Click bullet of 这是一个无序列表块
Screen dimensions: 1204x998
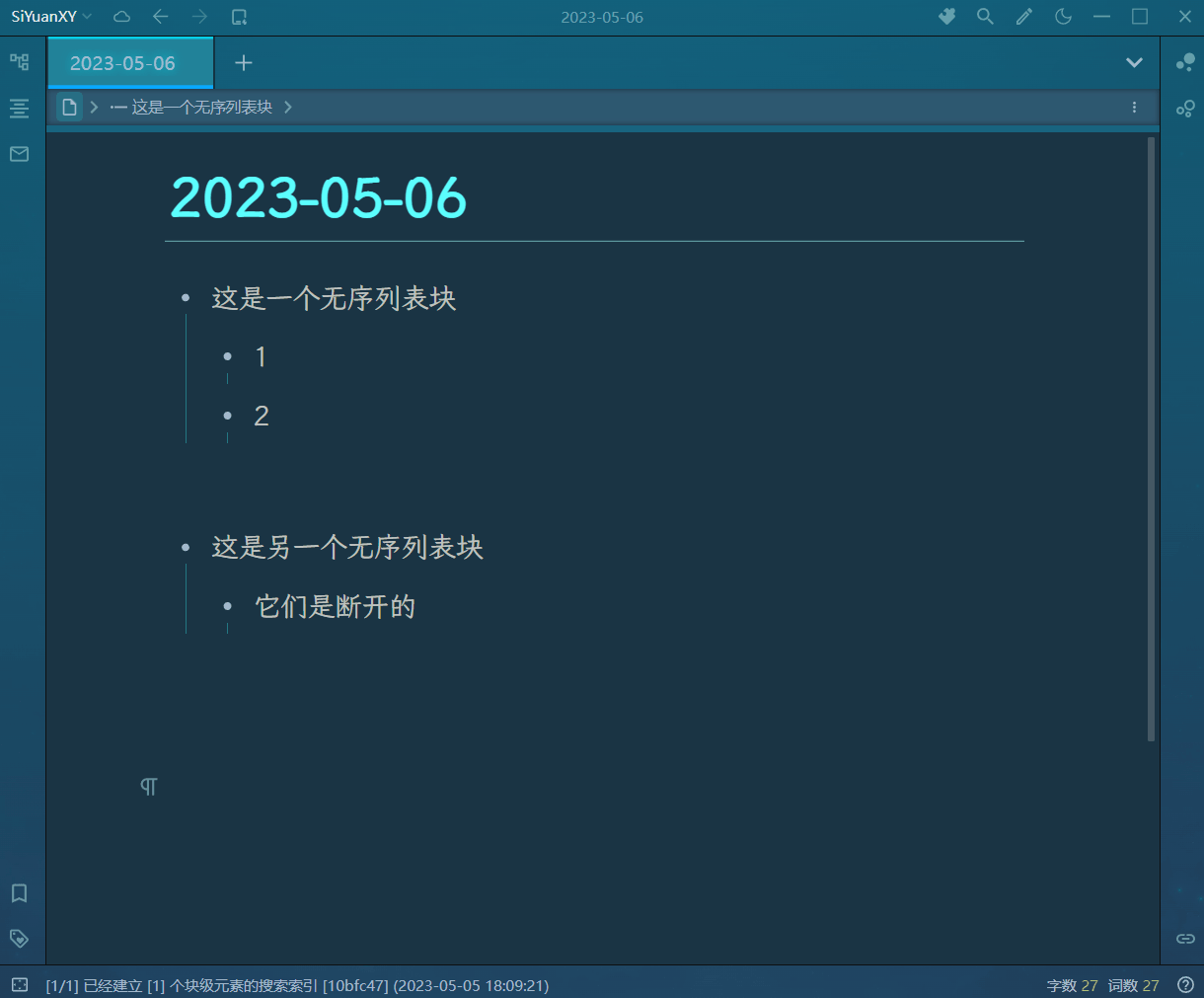(186, 298)
